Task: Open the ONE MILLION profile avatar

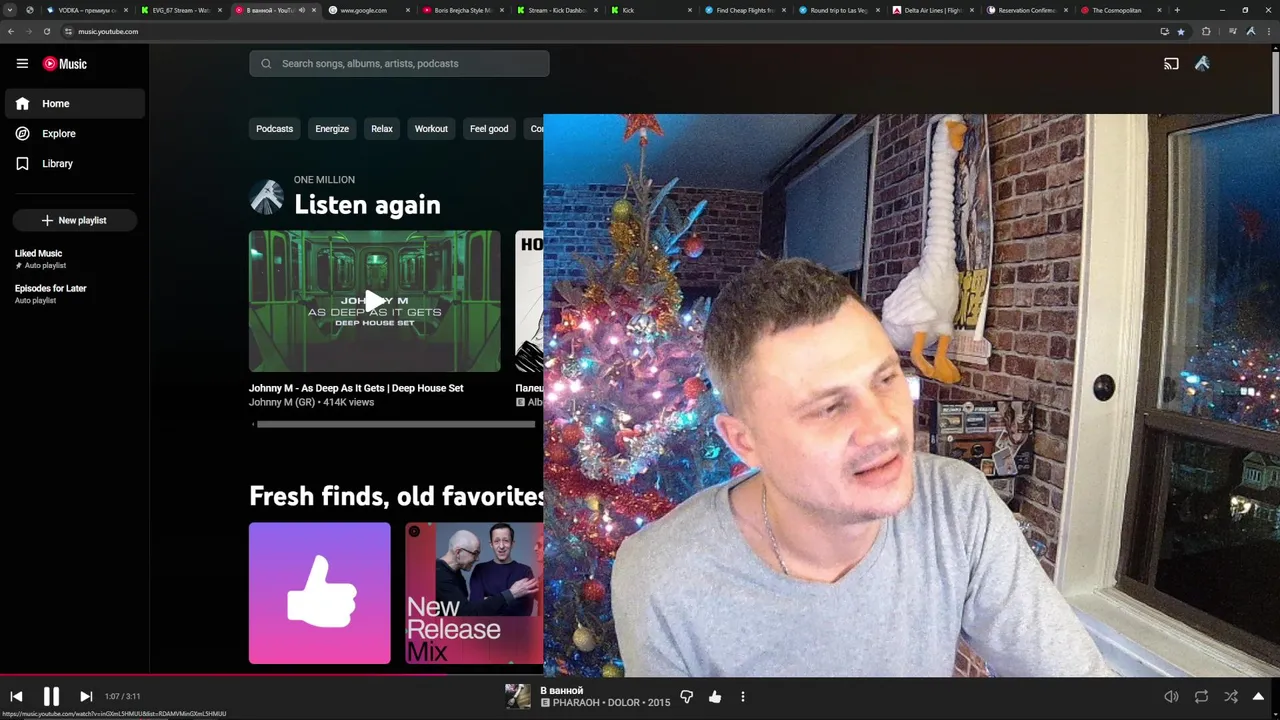Action: 266,197
